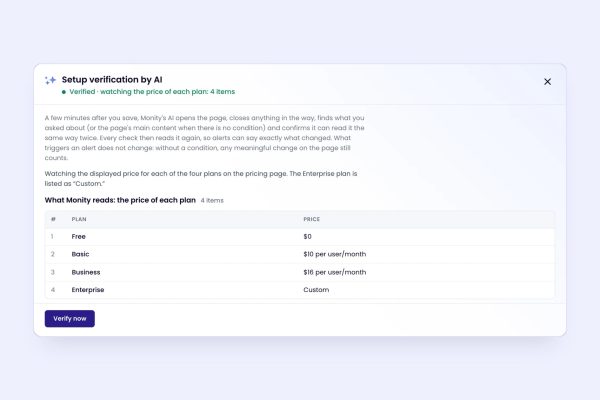The image size is (600, 400).
Task: Click row number 1 in table
Action: (x=52, y=237)
